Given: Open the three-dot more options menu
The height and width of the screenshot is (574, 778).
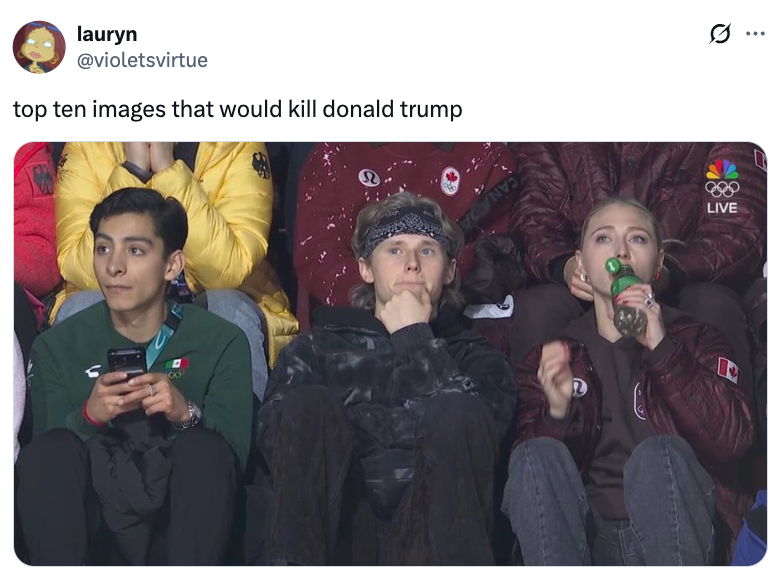Looking at the screenshot, I should pyautogui.click(x=755, y=34).
